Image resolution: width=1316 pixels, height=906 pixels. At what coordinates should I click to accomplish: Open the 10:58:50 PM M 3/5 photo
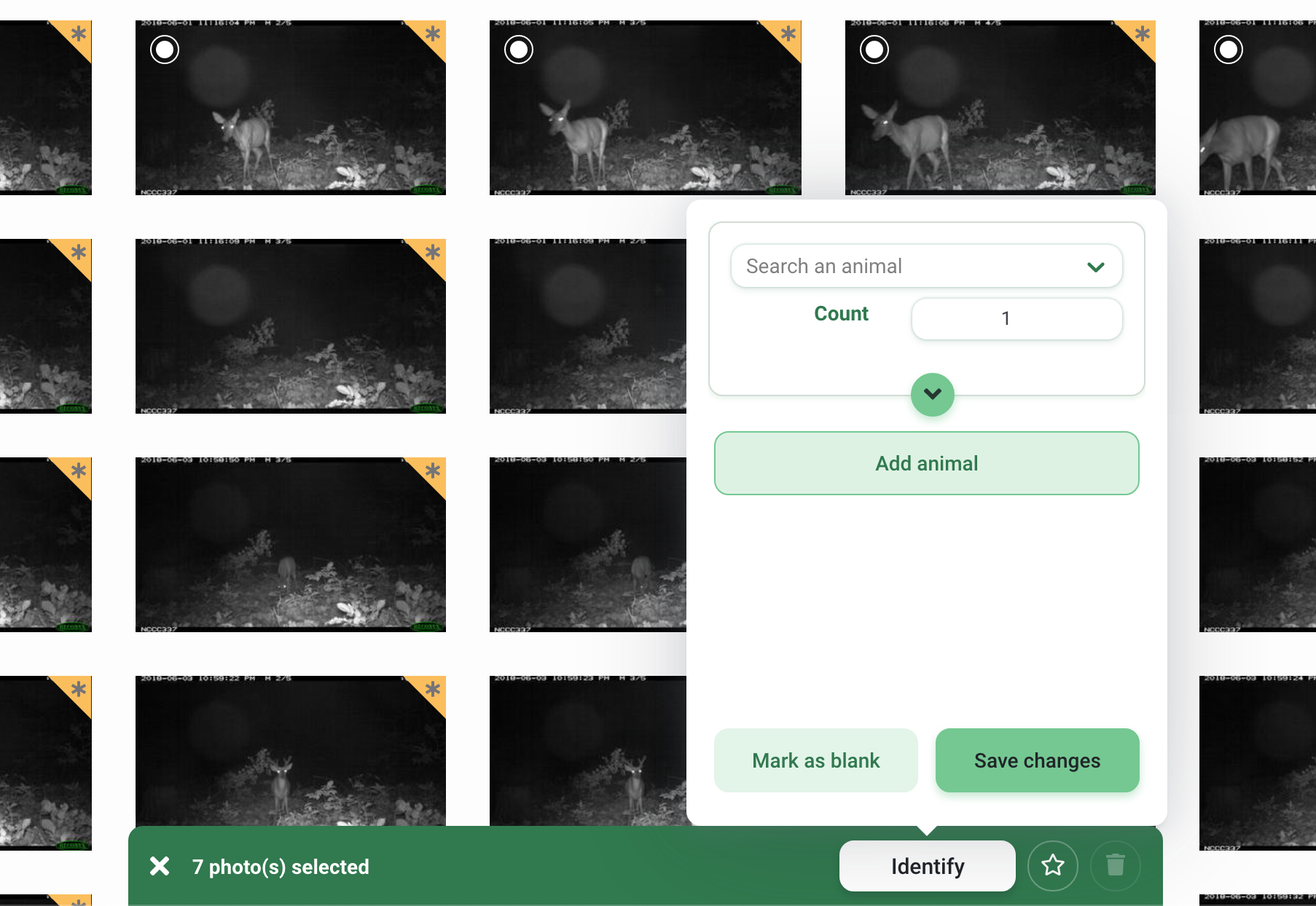tap(291, 545)
